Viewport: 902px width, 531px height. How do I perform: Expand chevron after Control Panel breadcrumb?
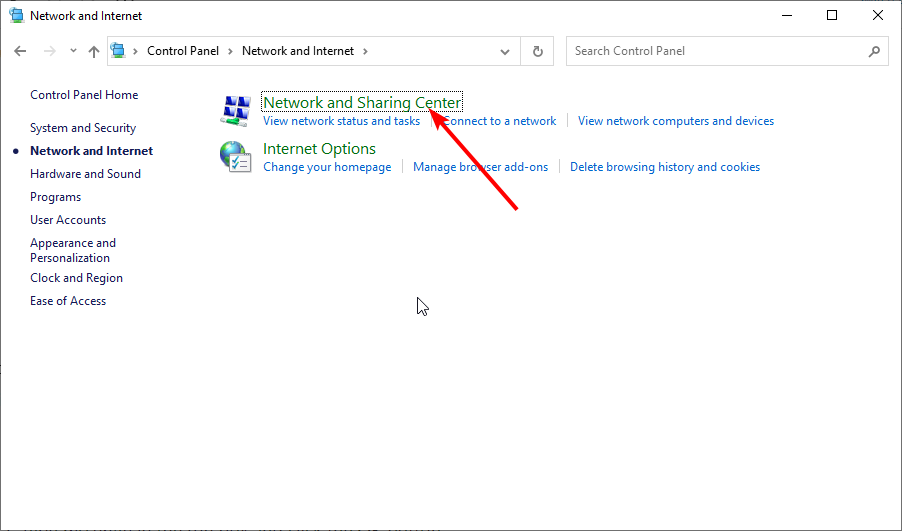click(x=230, y=51)
